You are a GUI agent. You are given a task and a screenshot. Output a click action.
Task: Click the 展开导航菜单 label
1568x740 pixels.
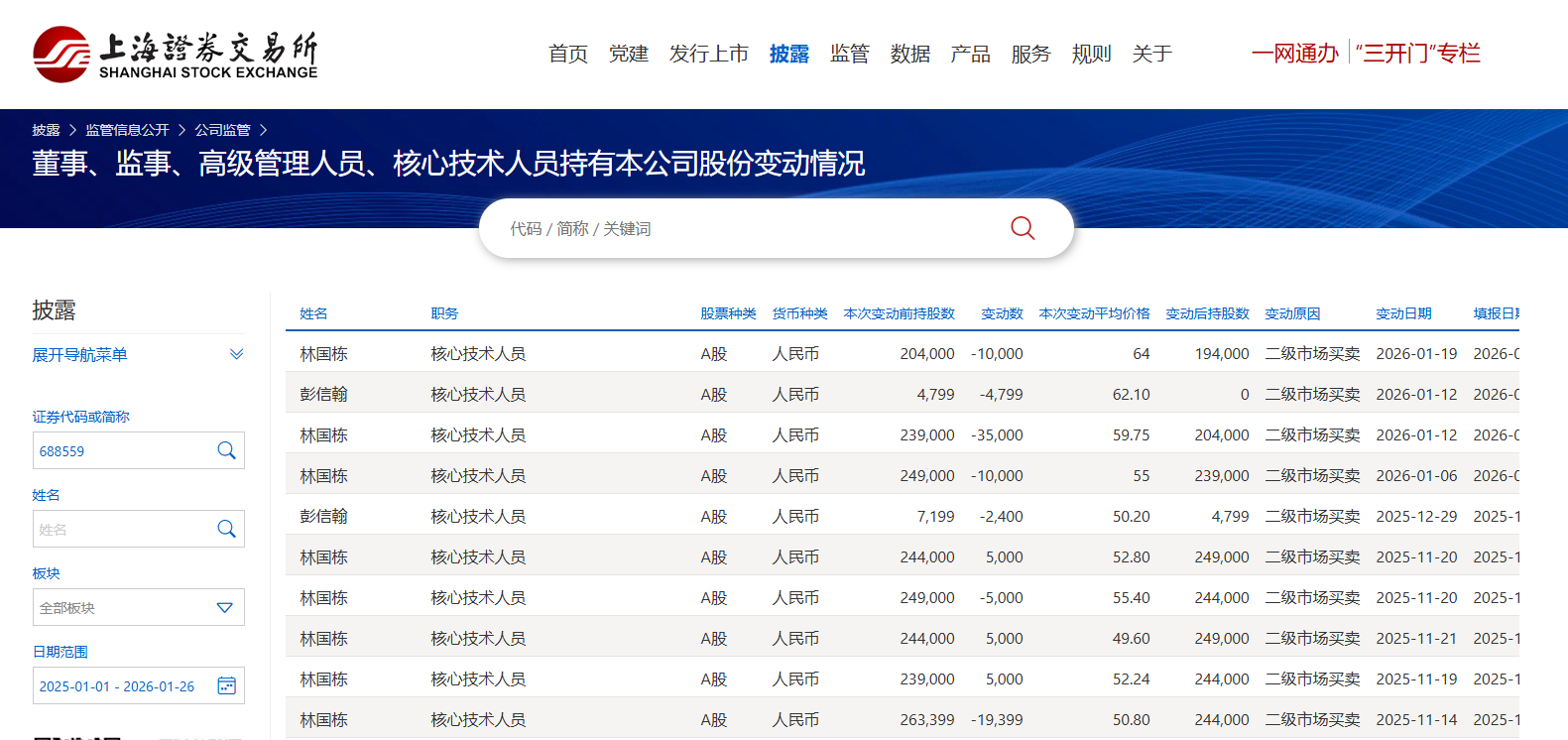point(79,354)
